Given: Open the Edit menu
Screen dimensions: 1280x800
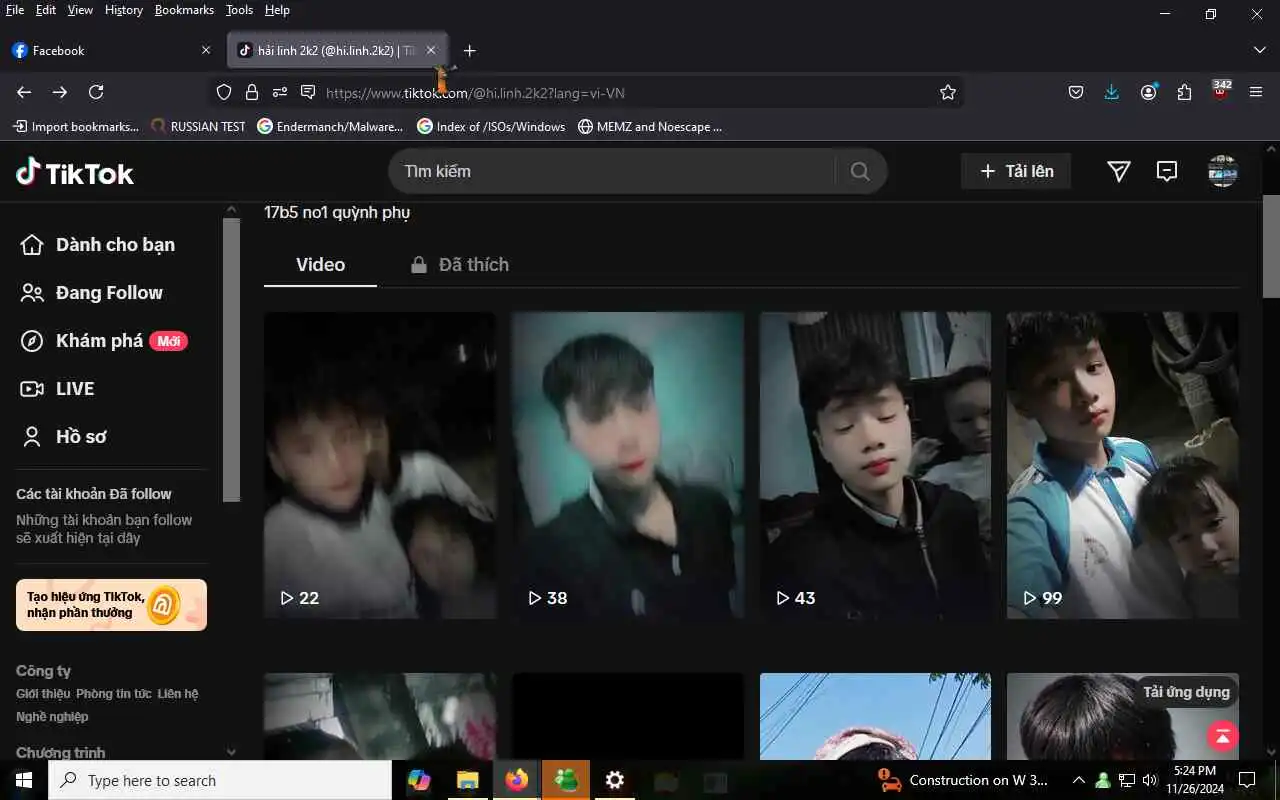Looking at the screenshot, I should click(x=46, y=10).
